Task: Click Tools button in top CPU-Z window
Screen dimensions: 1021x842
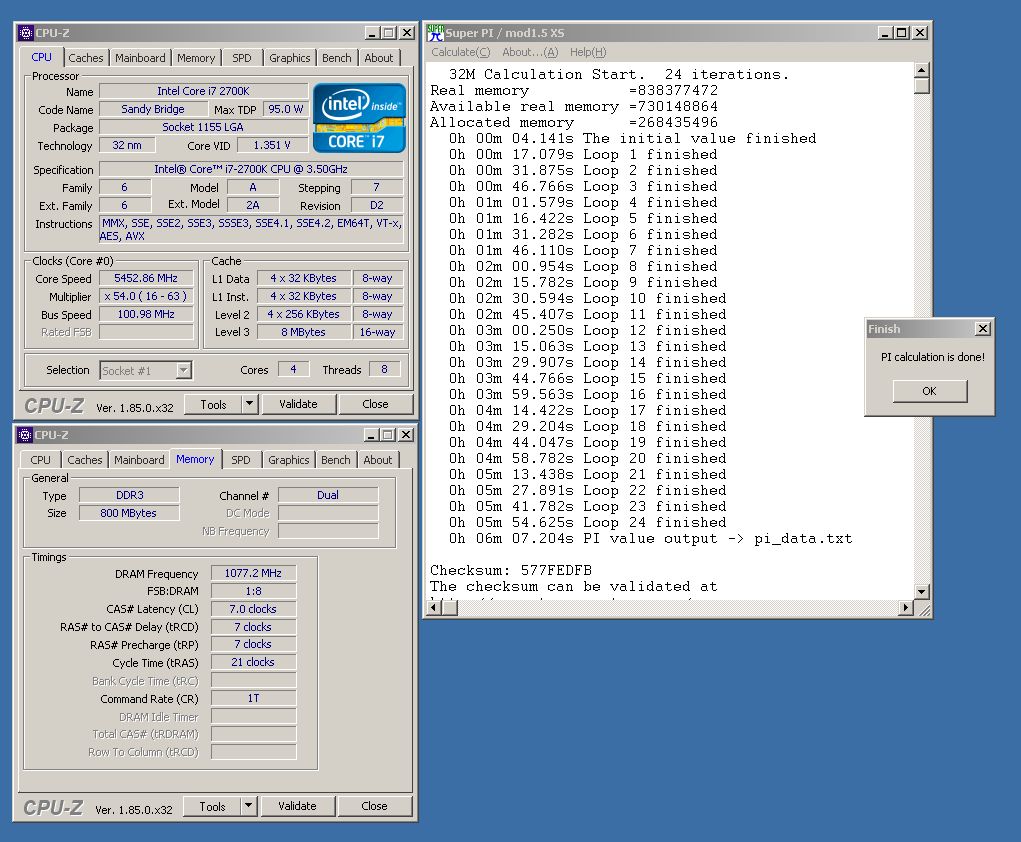Action: pyautogui.click(x=213, y=404)
